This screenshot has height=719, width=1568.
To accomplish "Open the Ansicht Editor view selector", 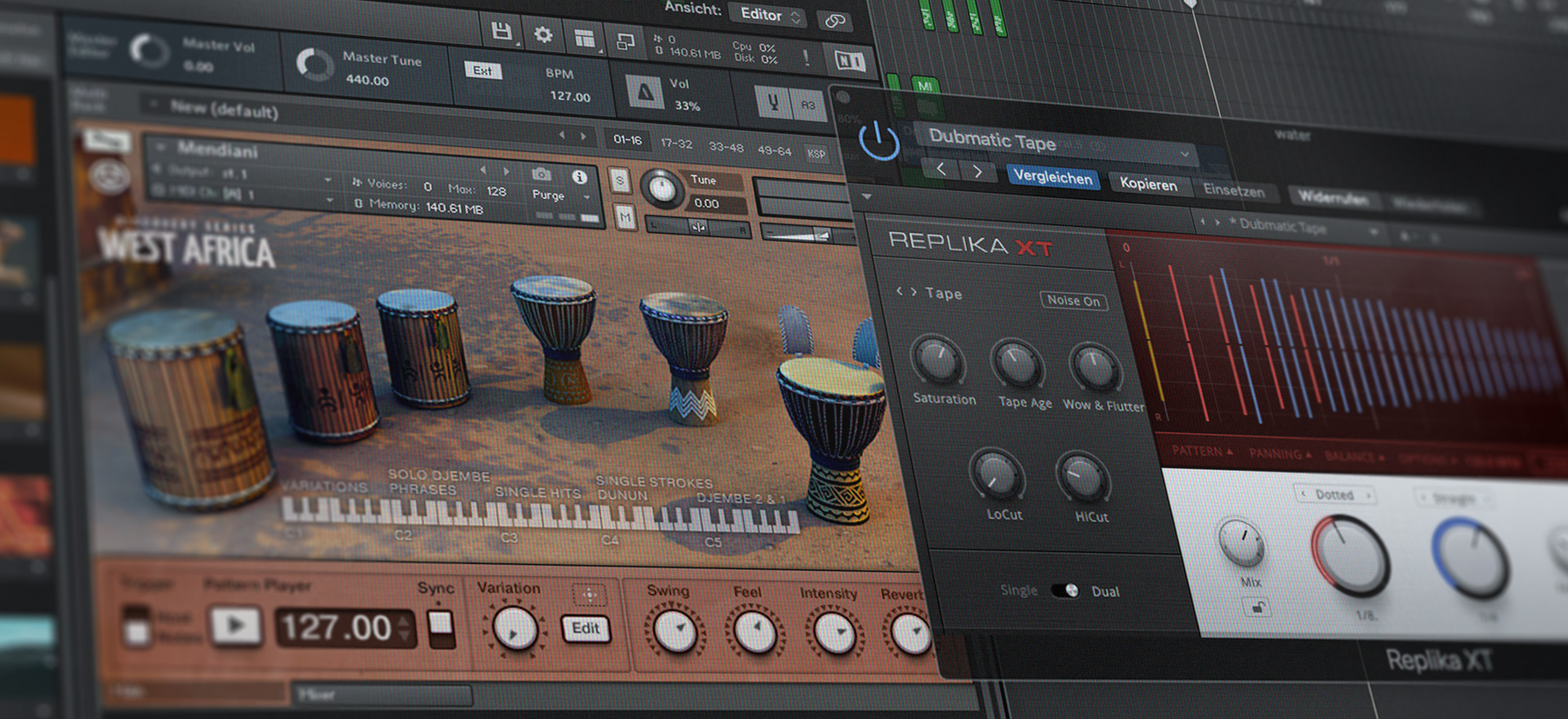I will (771, 15).
